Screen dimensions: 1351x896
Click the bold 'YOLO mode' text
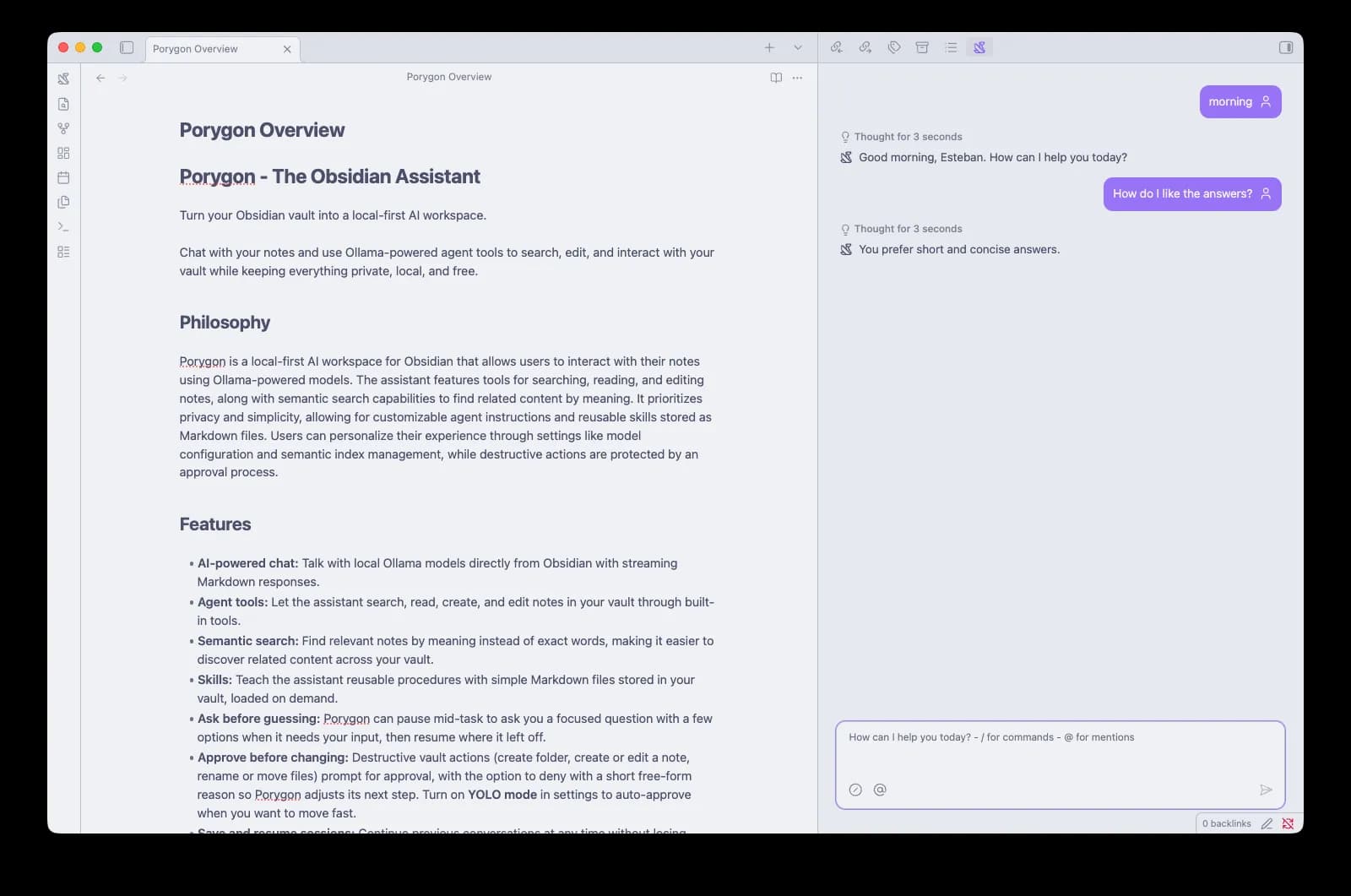click(x=502, y=795)
